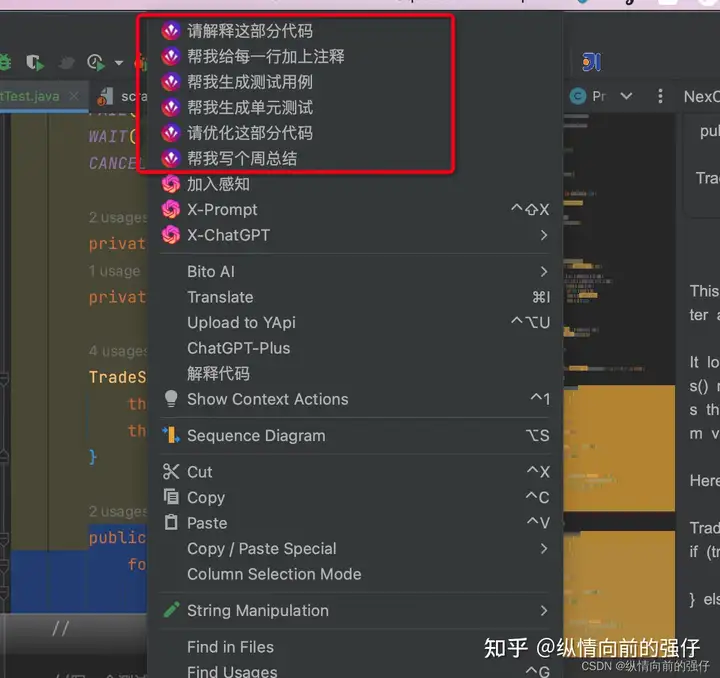Expand String Manipulation submenu arrow

click(x=544, y=611)
